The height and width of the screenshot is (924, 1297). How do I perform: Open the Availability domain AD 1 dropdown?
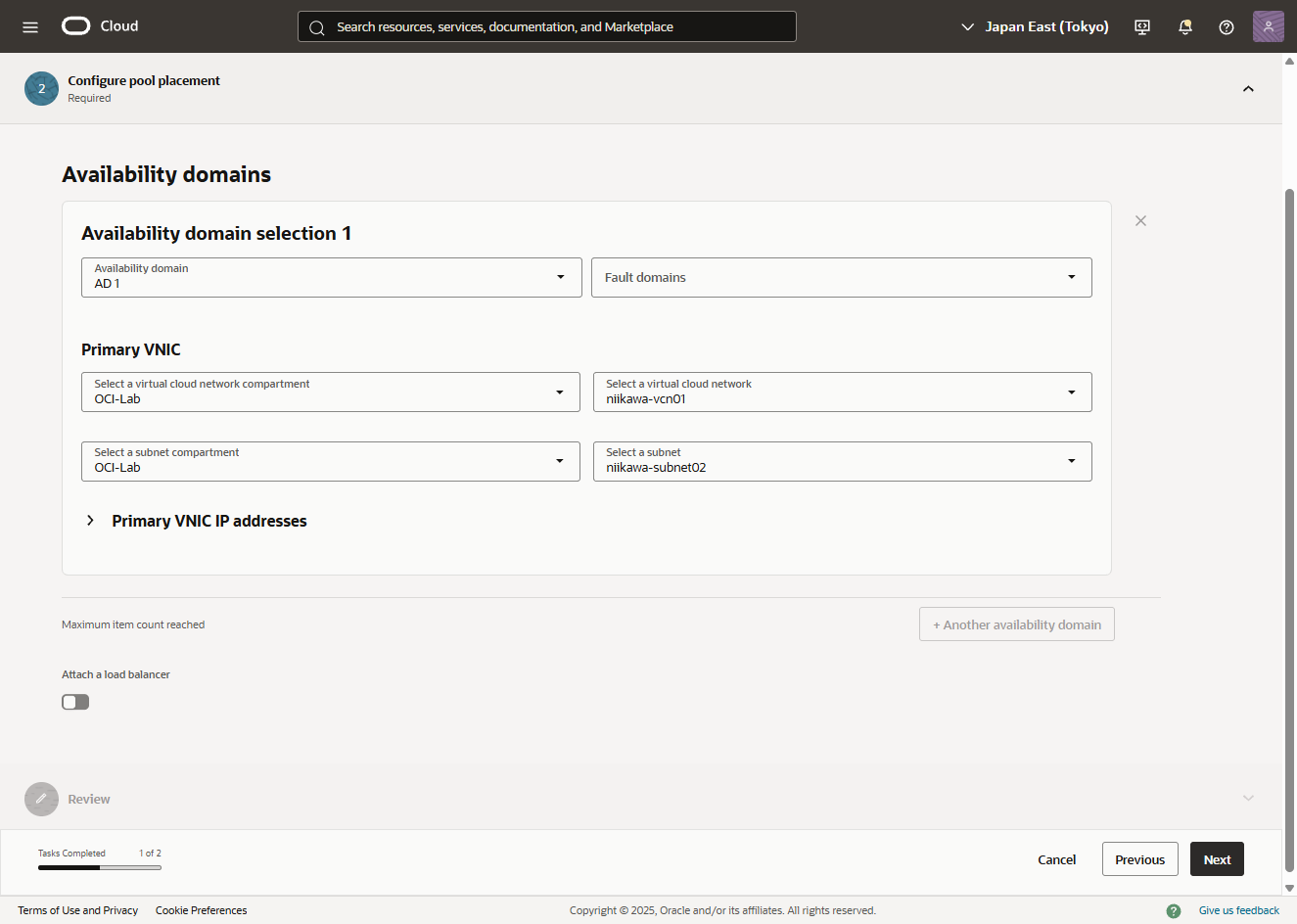(331, 277)
